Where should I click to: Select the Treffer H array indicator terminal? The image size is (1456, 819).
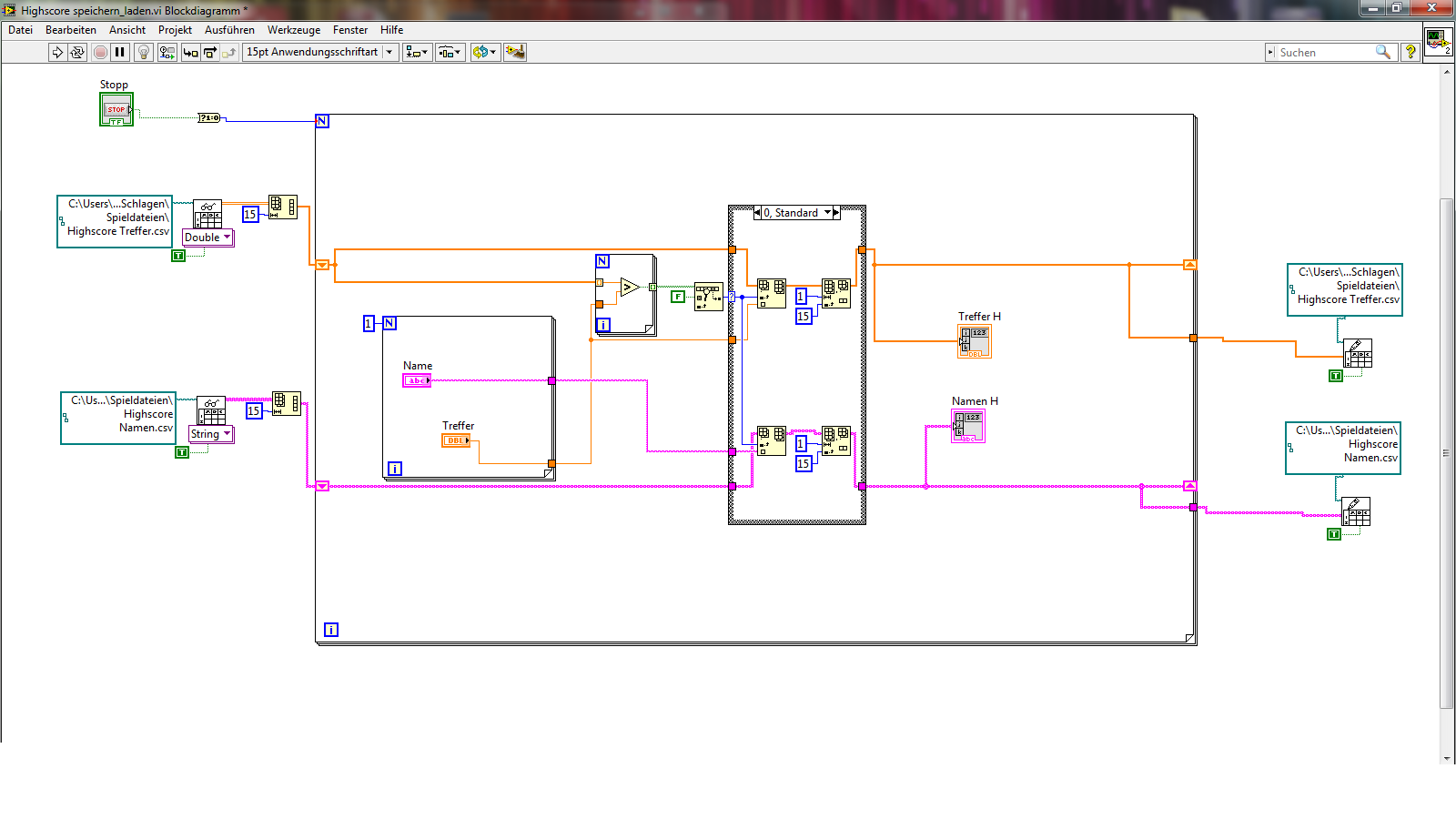tap(975, 341)
